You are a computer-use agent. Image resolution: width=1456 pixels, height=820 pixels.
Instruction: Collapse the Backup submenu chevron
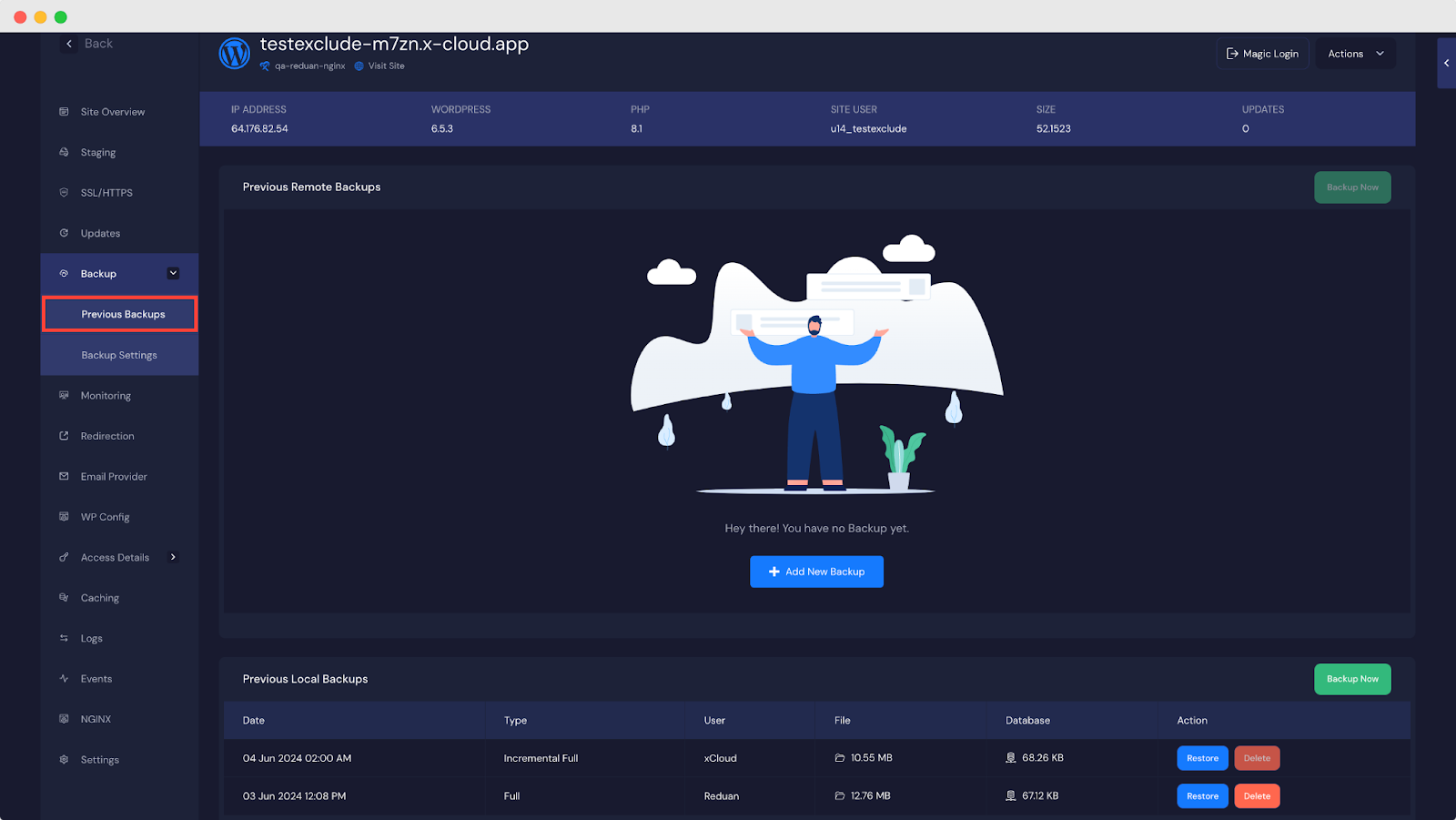(173, 272)
